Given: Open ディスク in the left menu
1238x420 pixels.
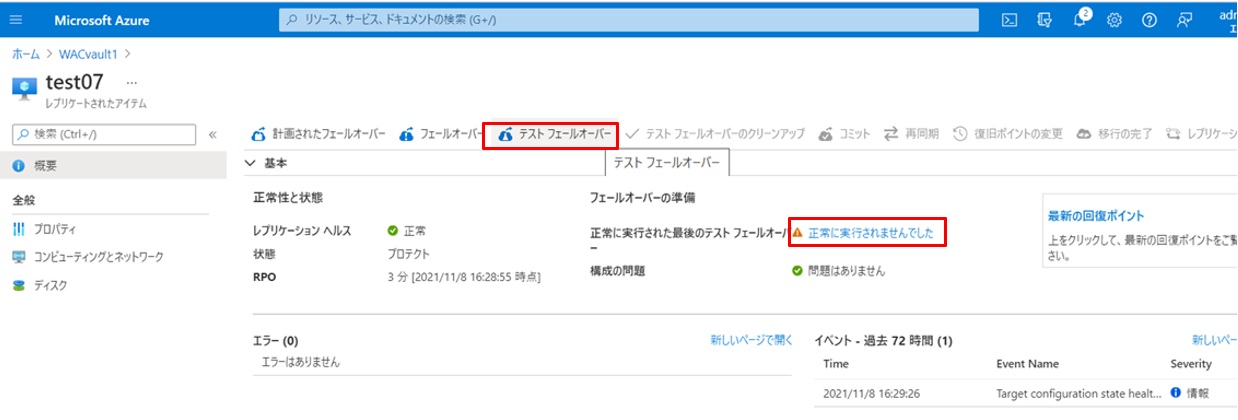Looking at the screenshot, I should [x=50, y=285].
